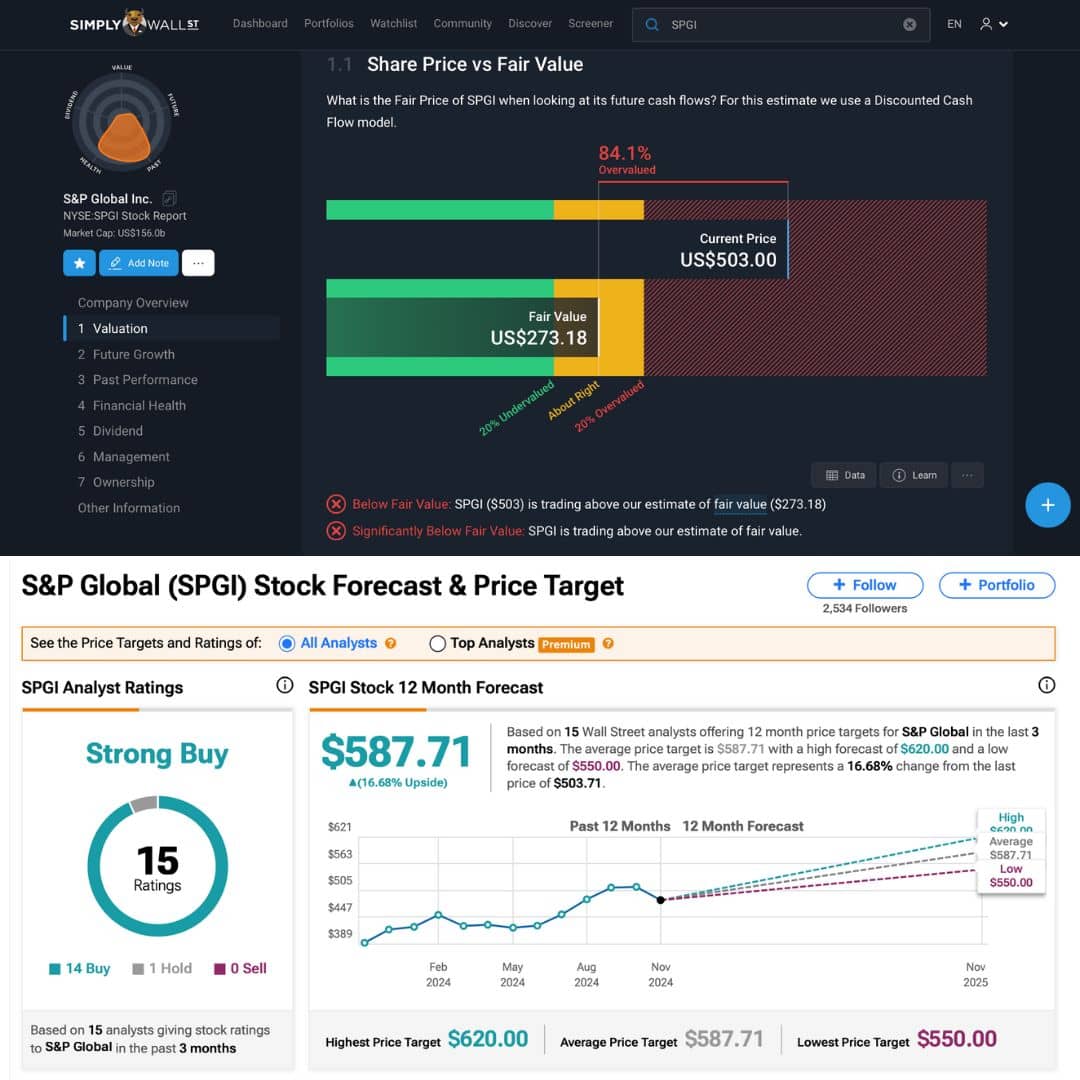The image size is (1080, 1080).
Task: Click the Portfolio button
Action: (x=997, y=585)
